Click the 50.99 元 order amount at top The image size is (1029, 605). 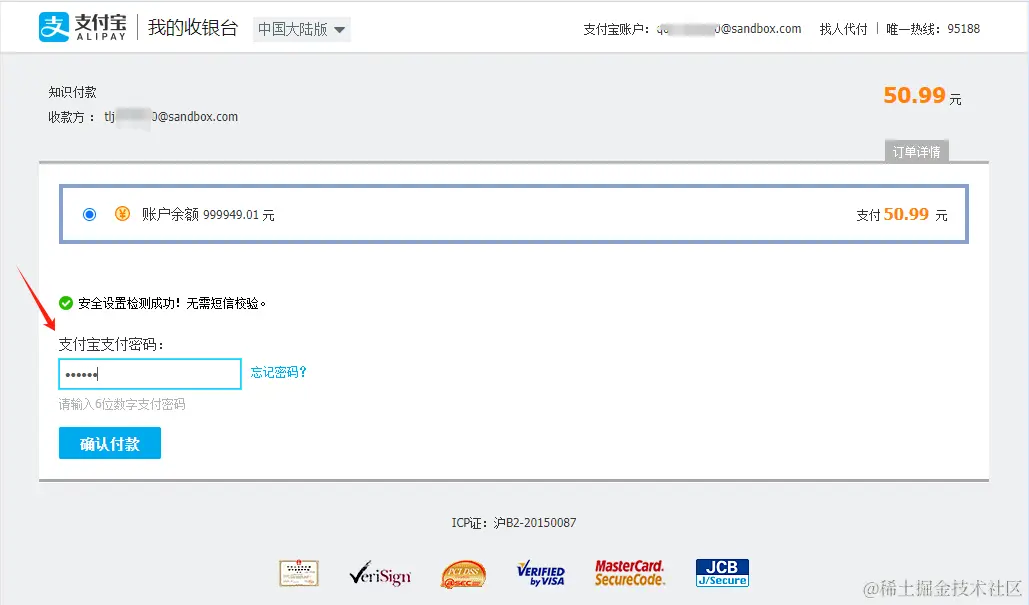tap(922, 96)
